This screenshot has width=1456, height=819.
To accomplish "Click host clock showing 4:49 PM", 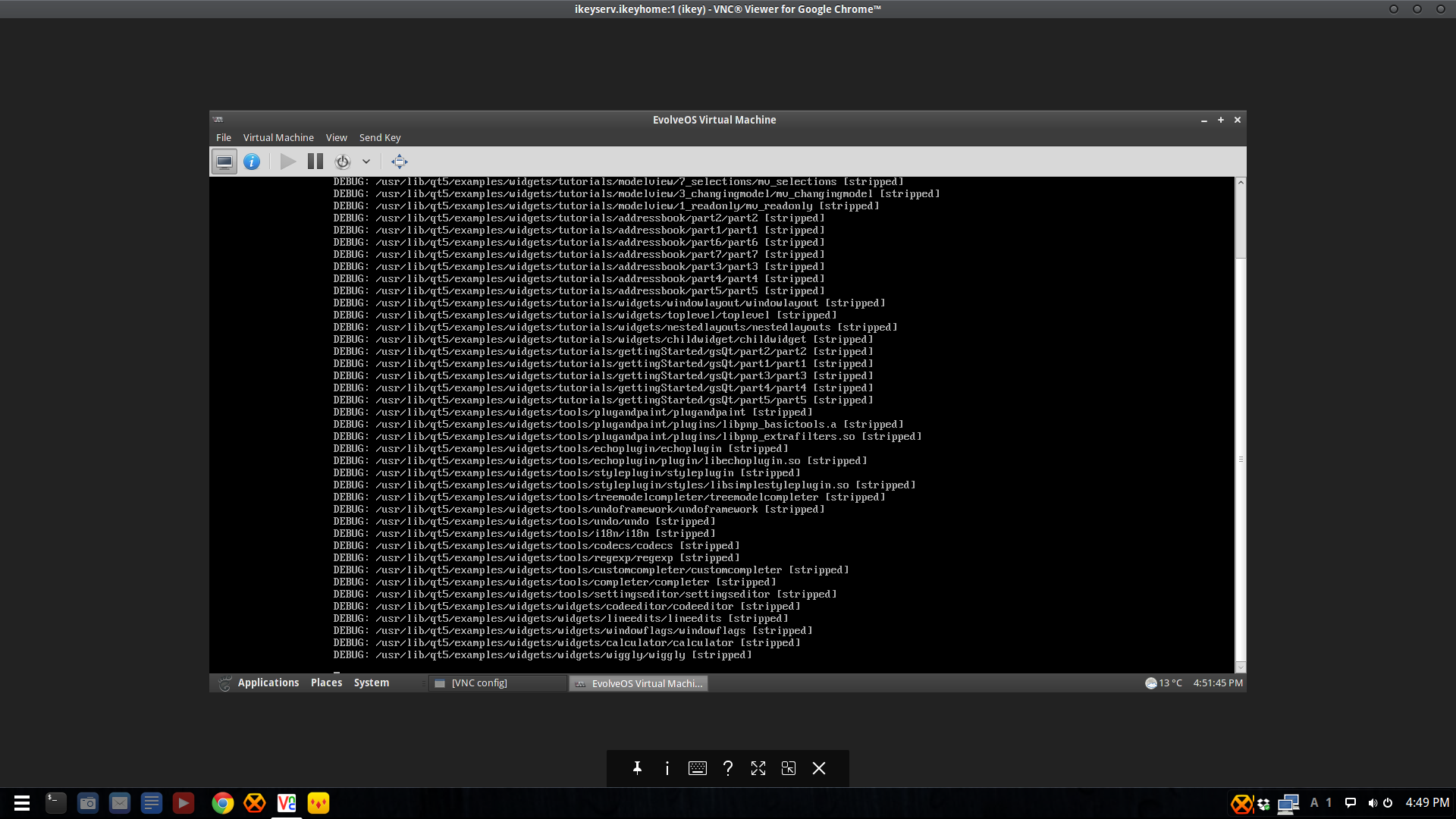I will pyautogui.click(x=1427, y=802).
